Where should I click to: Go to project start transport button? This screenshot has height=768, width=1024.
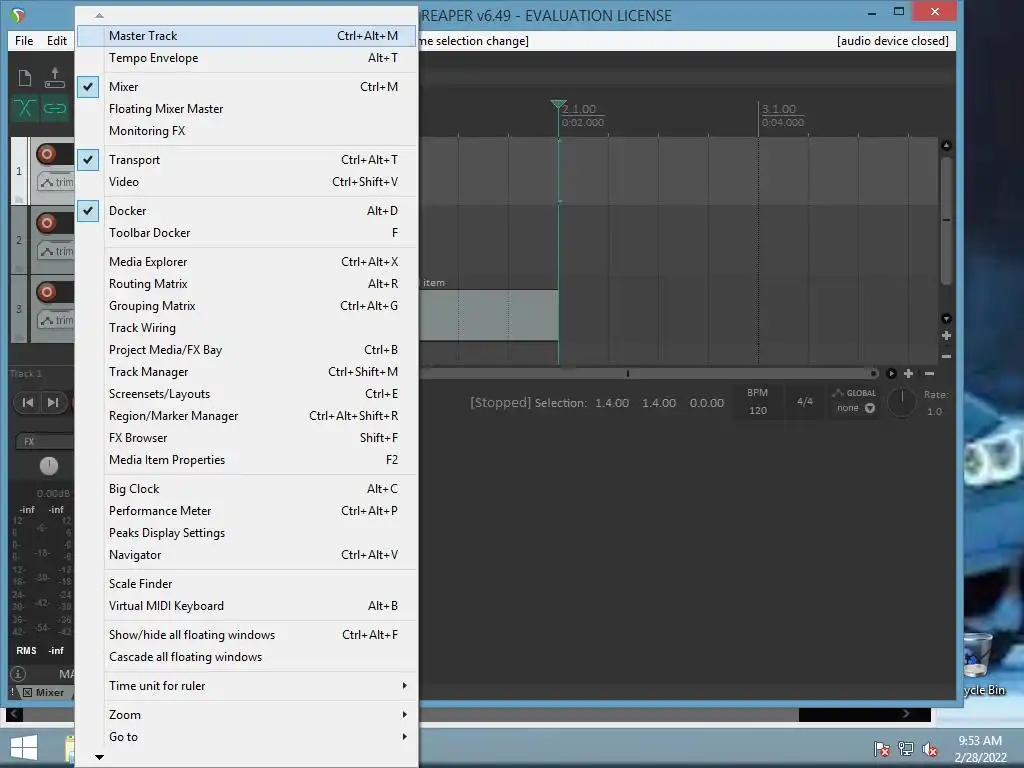(28, 402)
